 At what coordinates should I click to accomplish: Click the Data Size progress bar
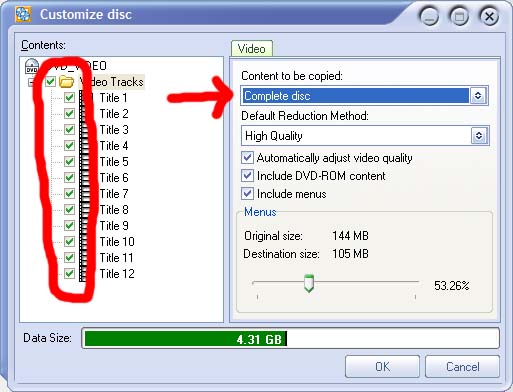pos(290,339)
